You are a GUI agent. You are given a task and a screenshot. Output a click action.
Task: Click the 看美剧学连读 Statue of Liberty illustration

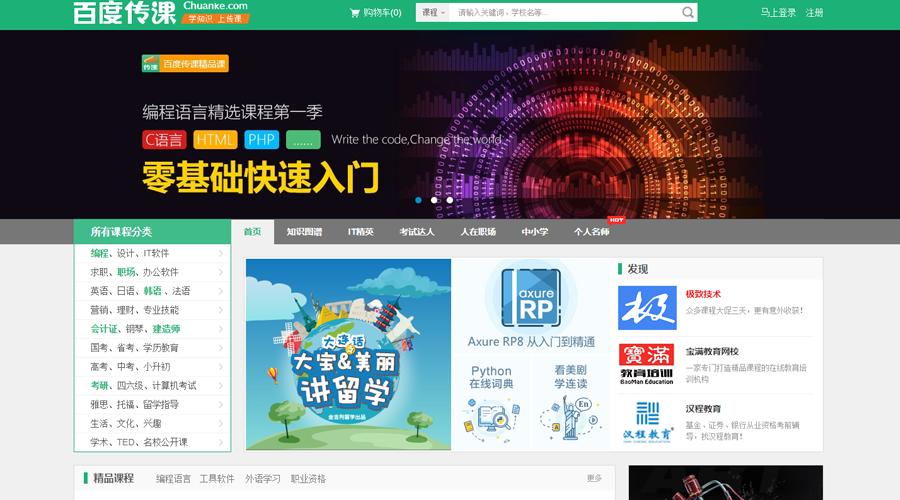pyautogui.click(x=571, y=418)
